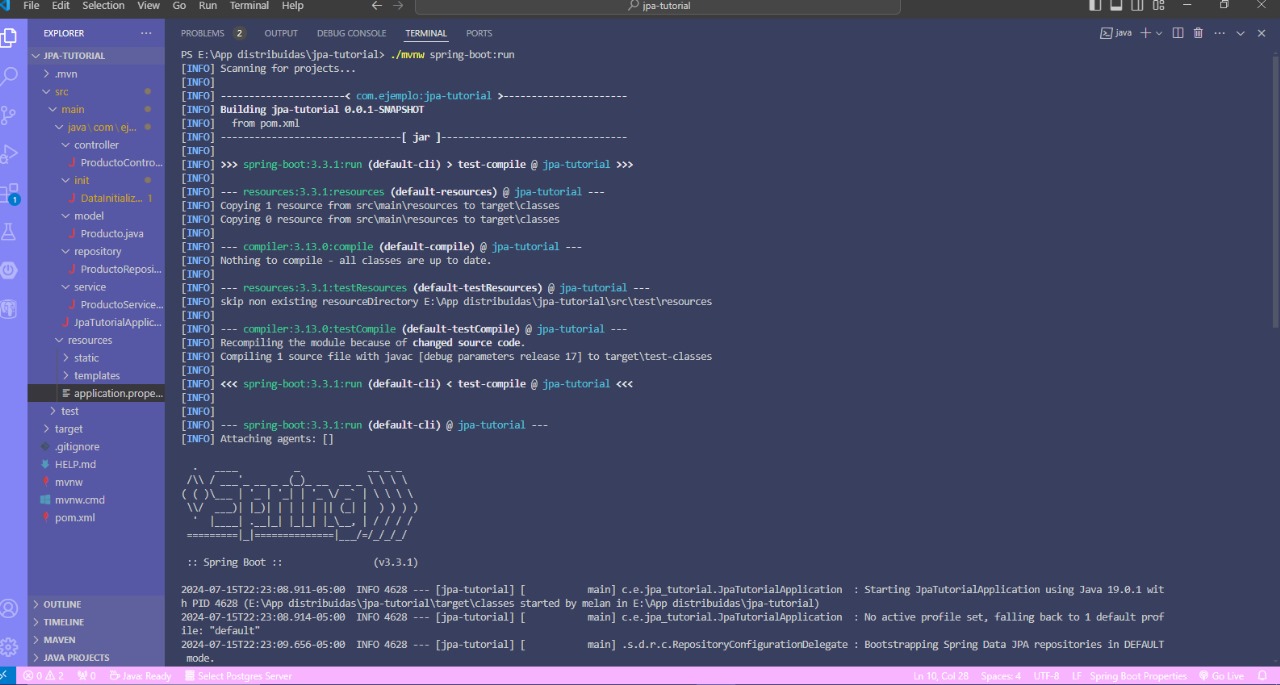Collapse the src folder

tap(96, 91)
